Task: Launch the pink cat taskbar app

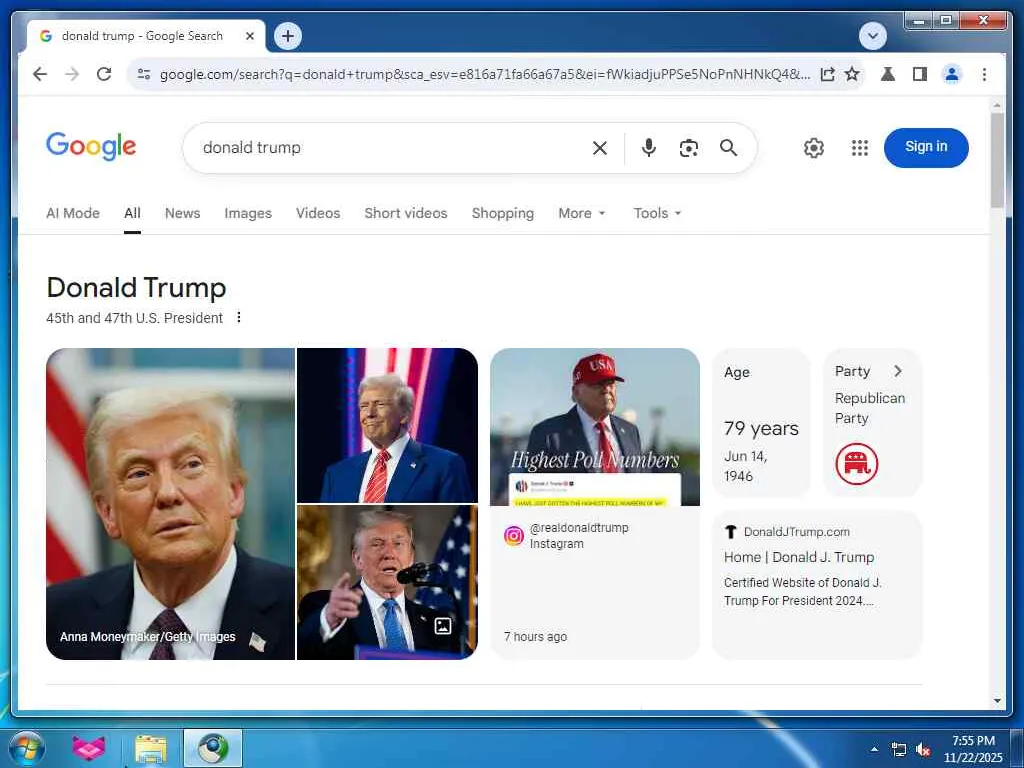Action: click(89, 748)
